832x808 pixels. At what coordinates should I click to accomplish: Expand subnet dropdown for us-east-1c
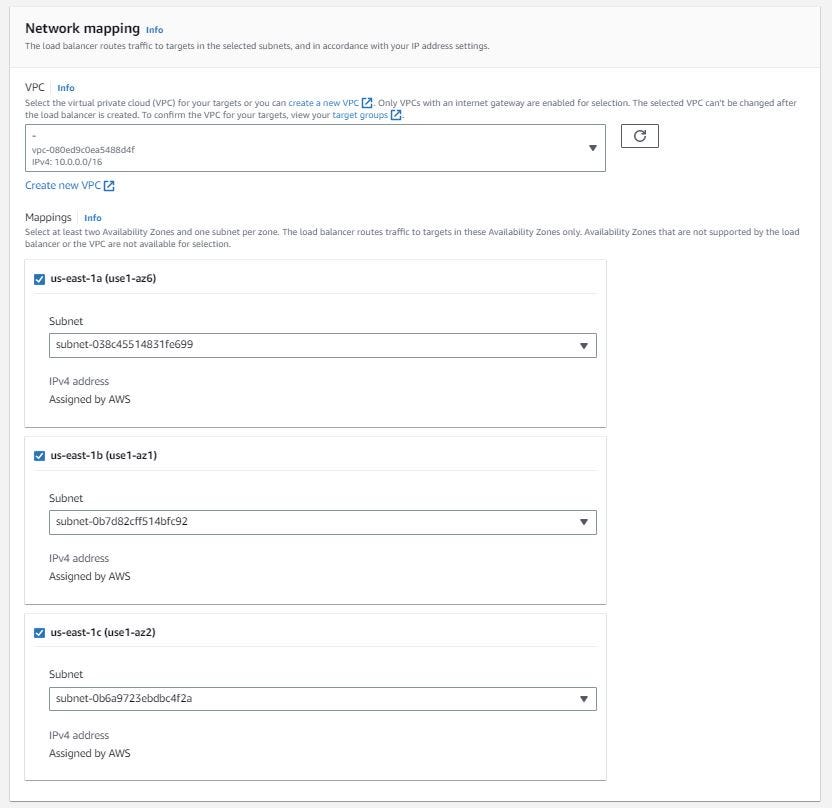pos(323,699)
